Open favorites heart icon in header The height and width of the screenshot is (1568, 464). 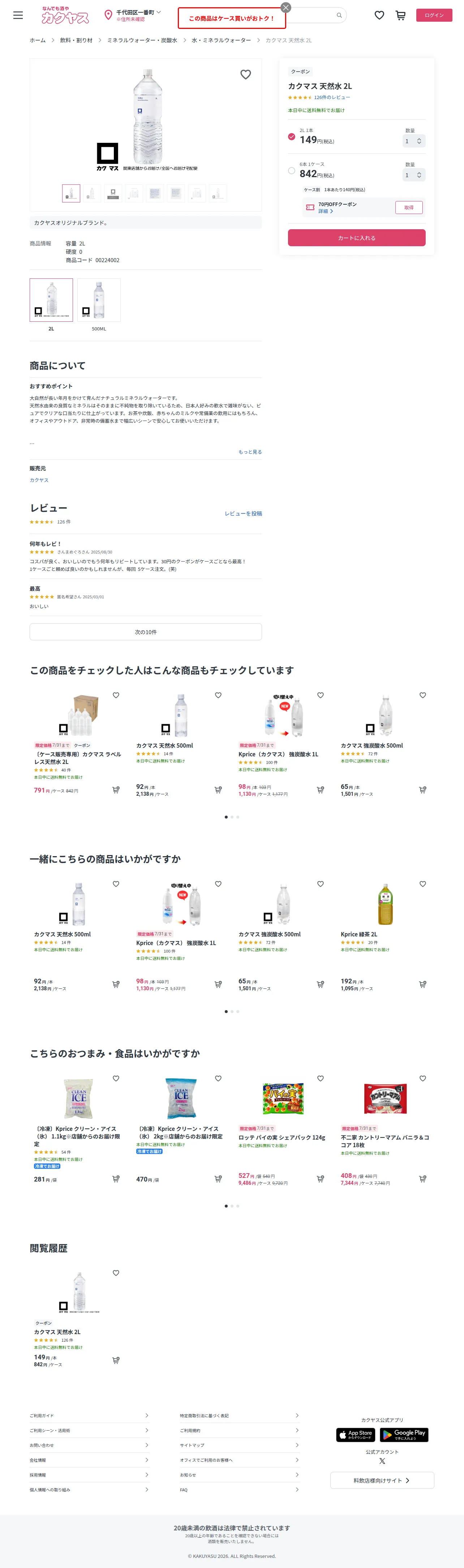click(379, 15)
